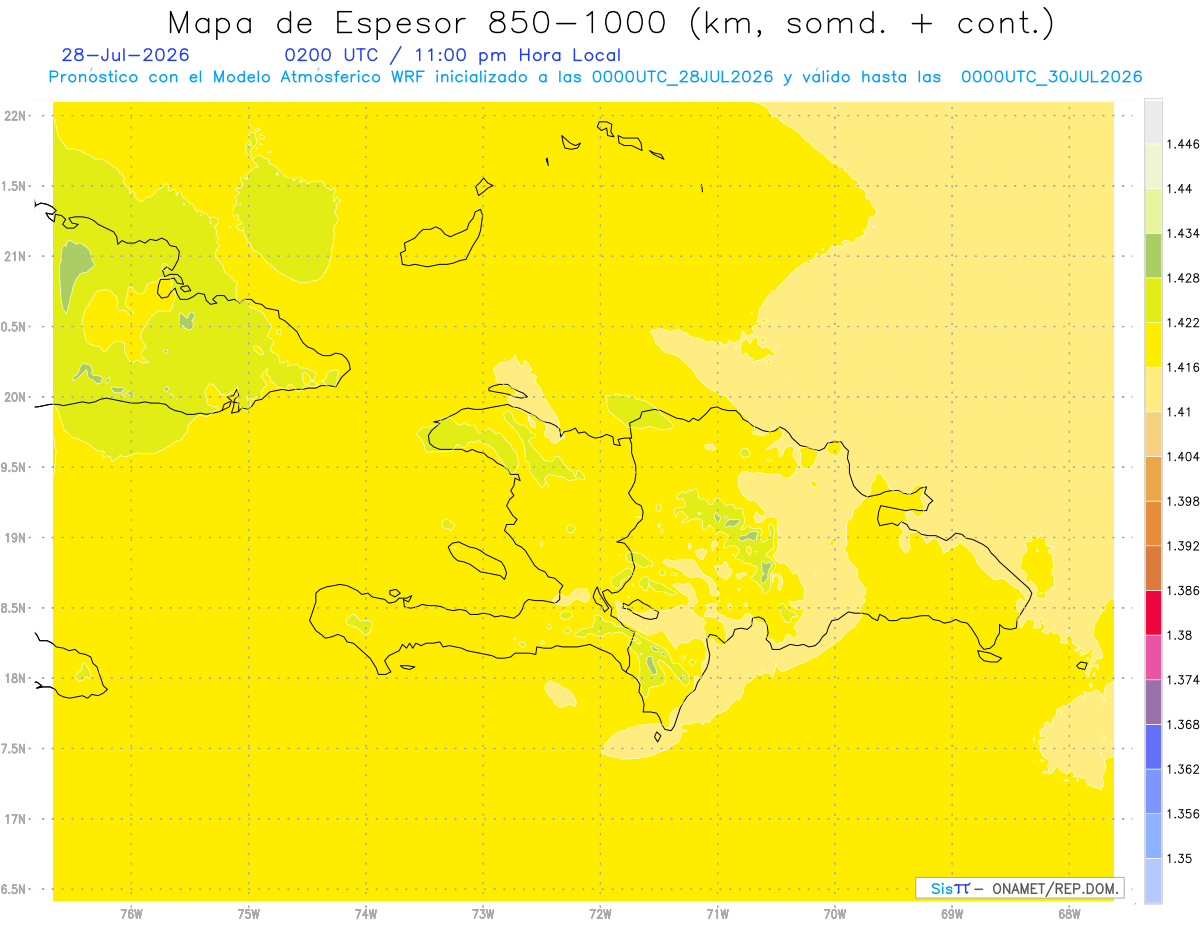The height and width of the screenshot is (927, 1200).
Task: Click the '20N' latitude label
Action: tap(17, 397)
